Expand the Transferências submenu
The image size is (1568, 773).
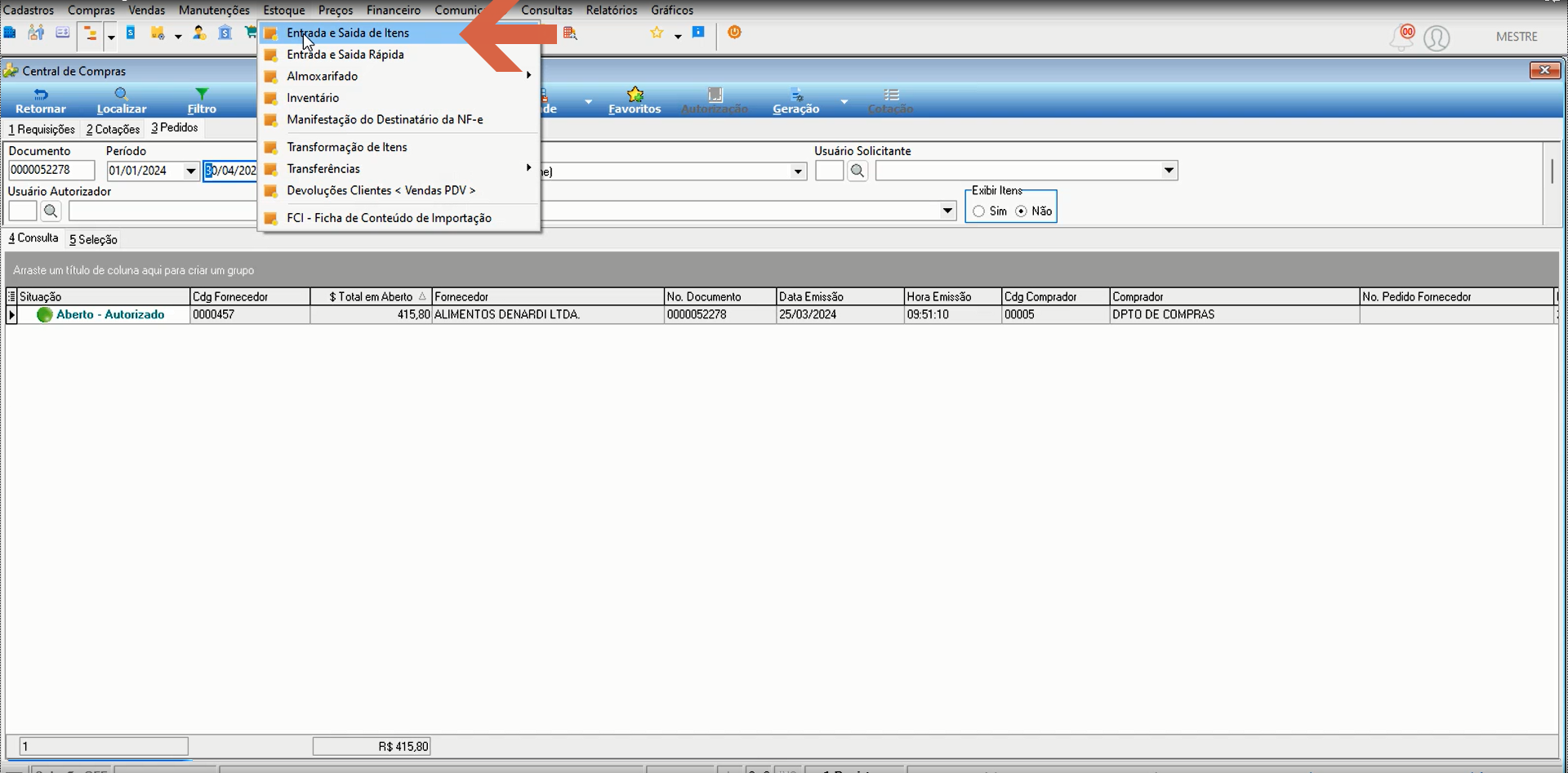(399, 169)
